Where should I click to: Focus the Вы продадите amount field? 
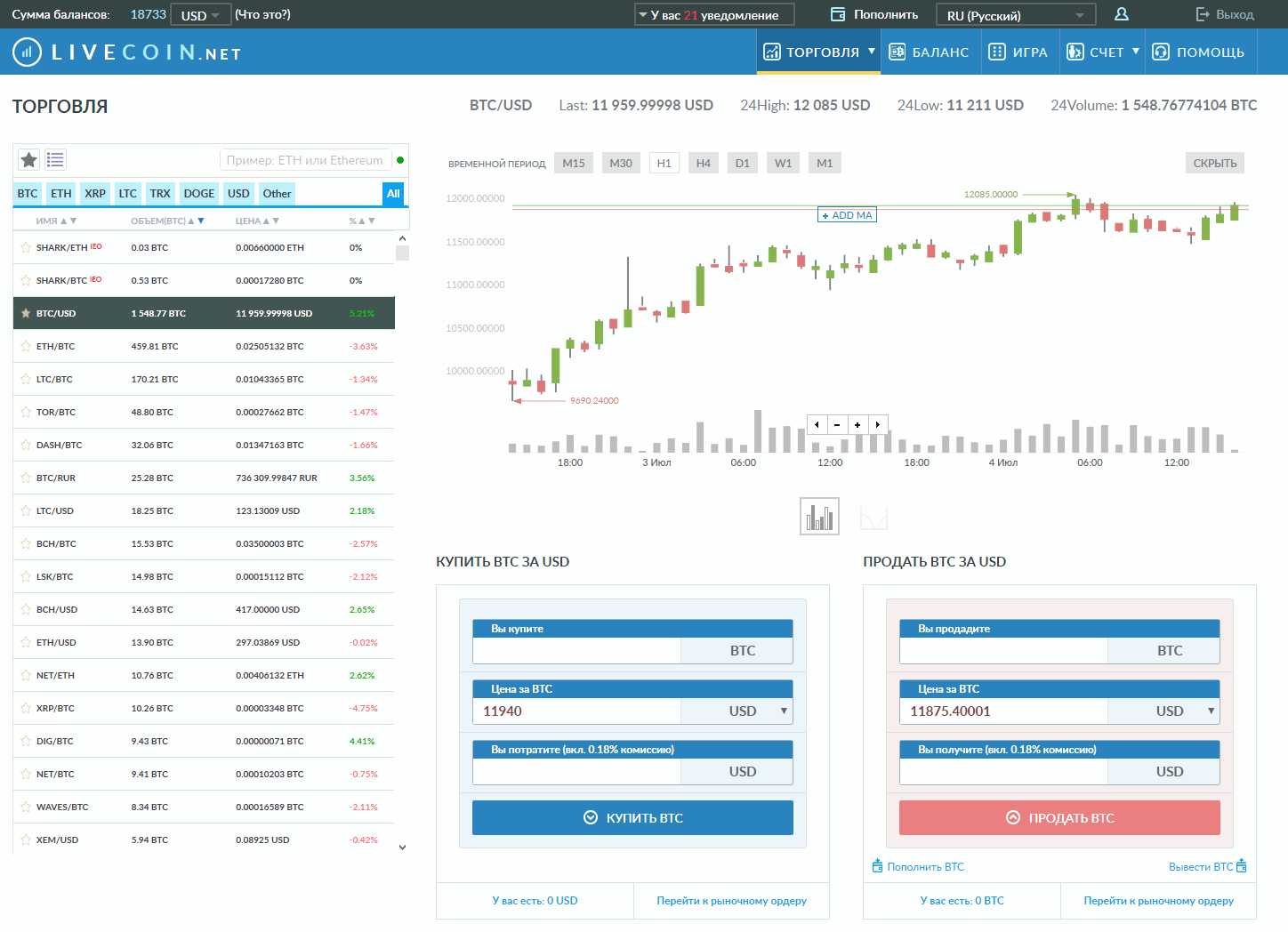coord(1003,651)
